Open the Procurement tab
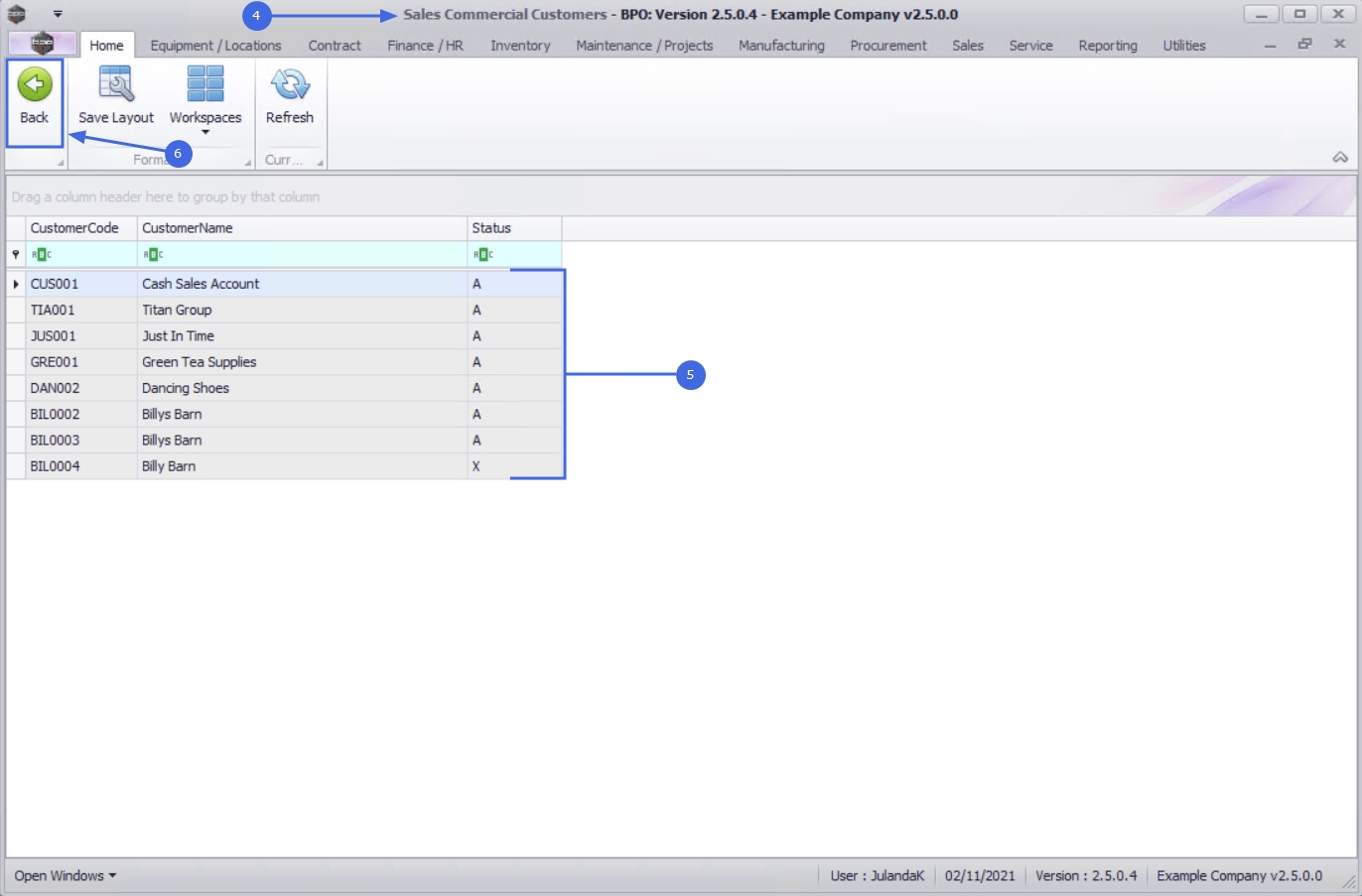Screen dimensions: 1362x896 [x=888, y=46]
